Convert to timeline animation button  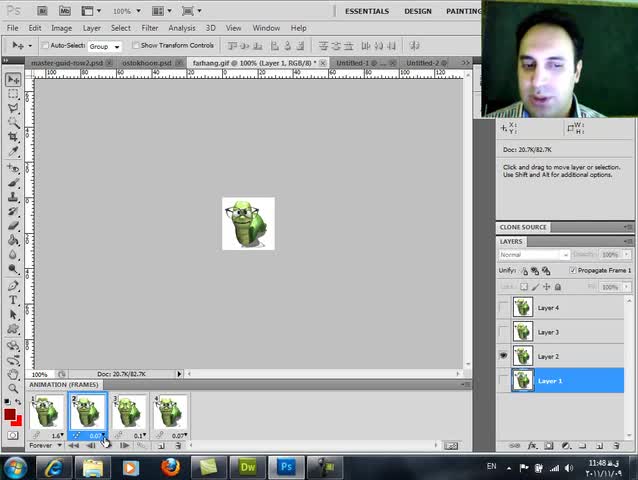point(451,446)
